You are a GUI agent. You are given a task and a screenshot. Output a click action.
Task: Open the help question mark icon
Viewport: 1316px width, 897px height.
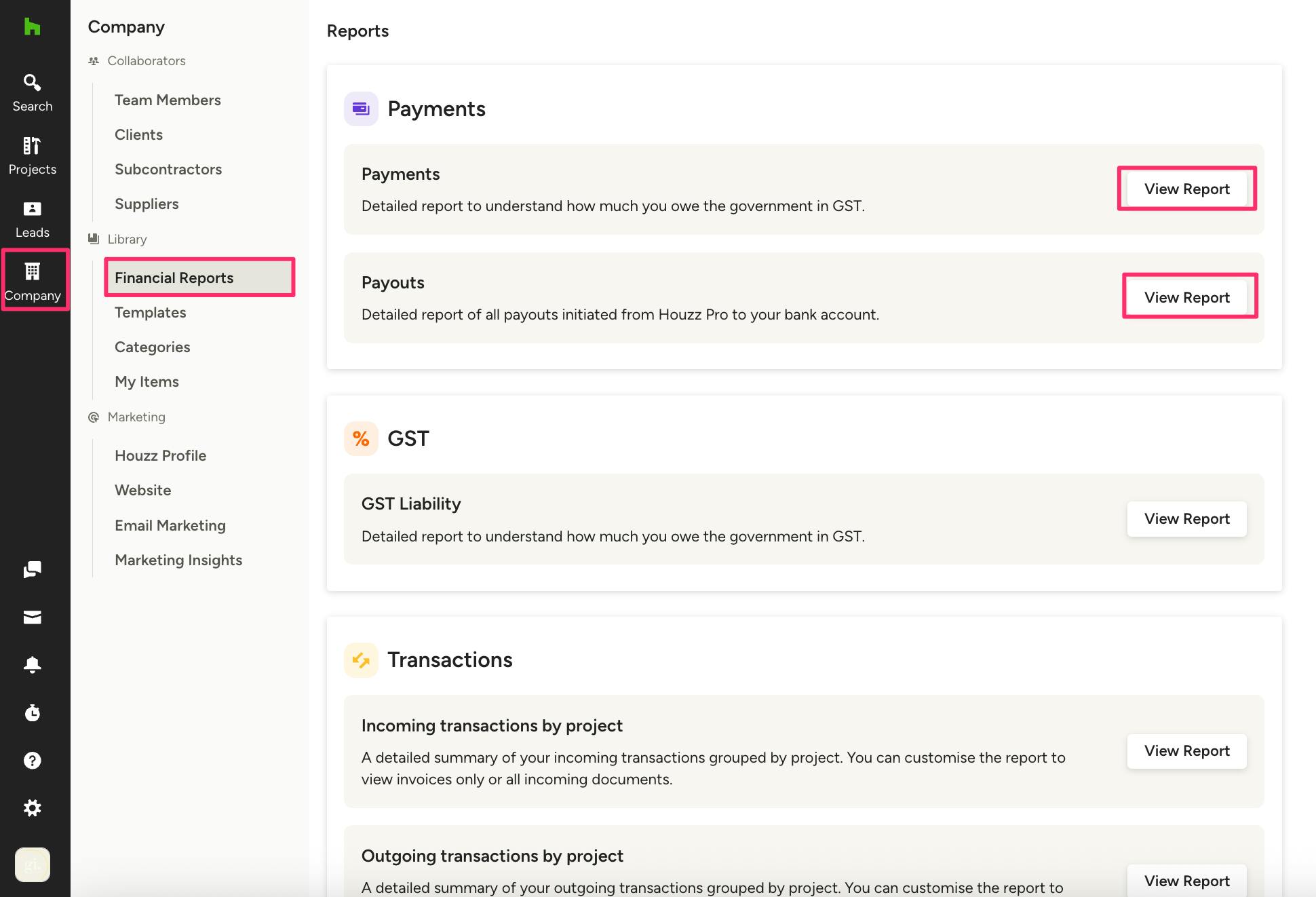(32, 761)
